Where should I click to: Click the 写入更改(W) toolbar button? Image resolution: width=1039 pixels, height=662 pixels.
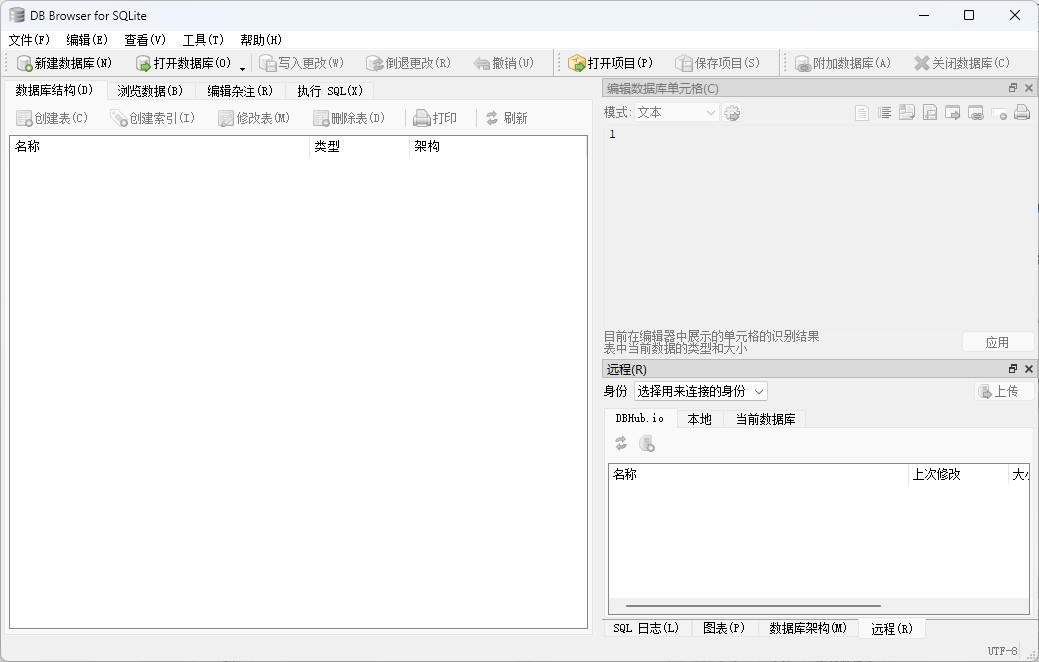tap(302, 63)
